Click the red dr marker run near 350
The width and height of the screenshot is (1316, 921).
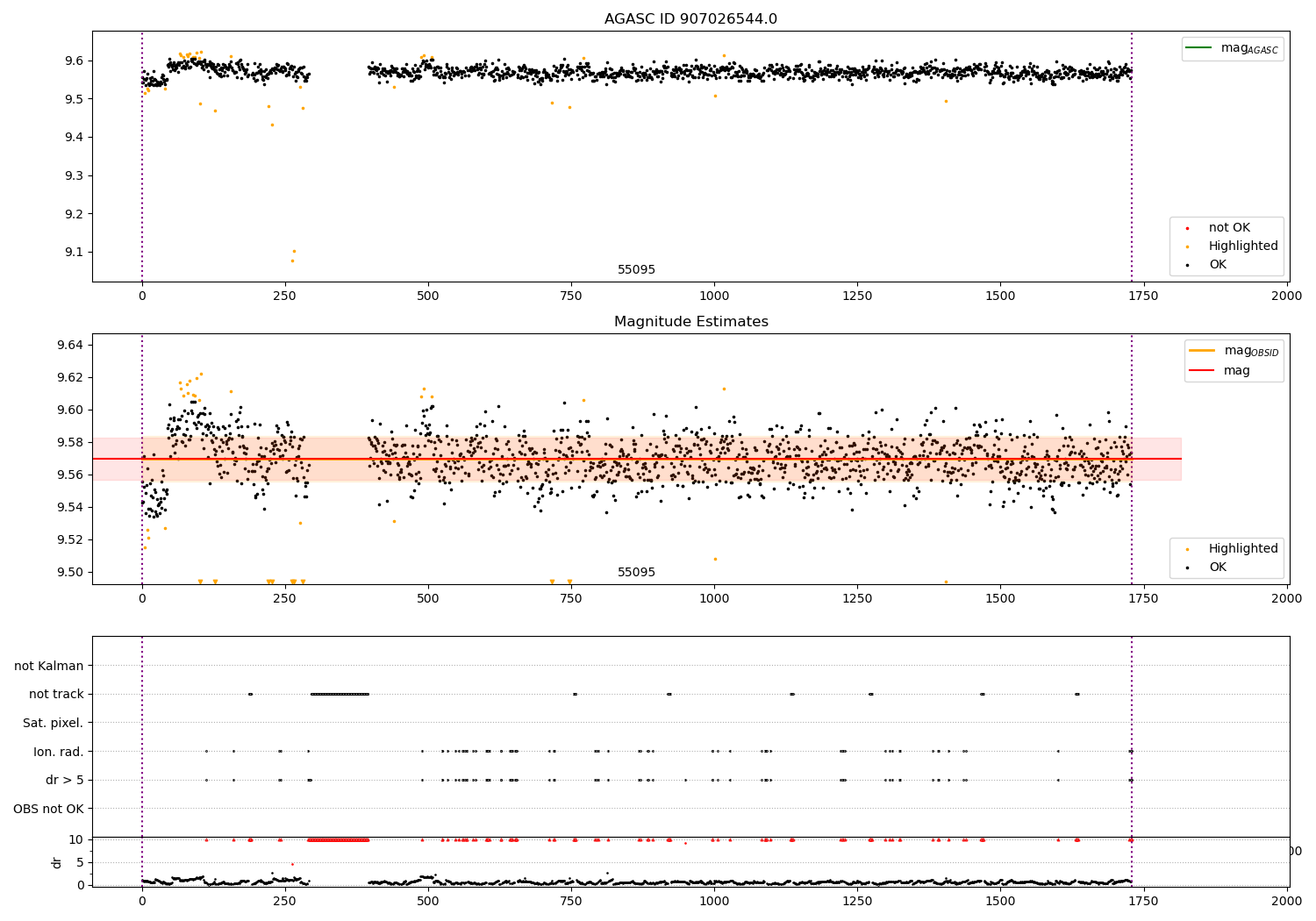338,840
